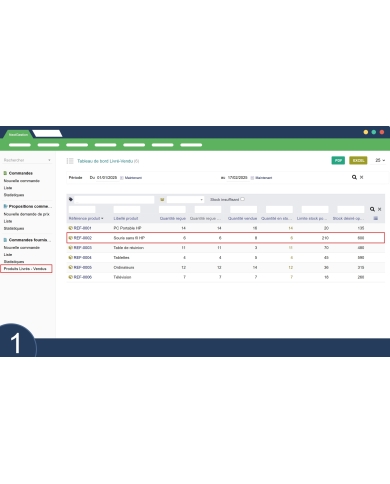Open the 25 rows-per-page dropdown
Viewport: 390px width, 484px height.
380,160
